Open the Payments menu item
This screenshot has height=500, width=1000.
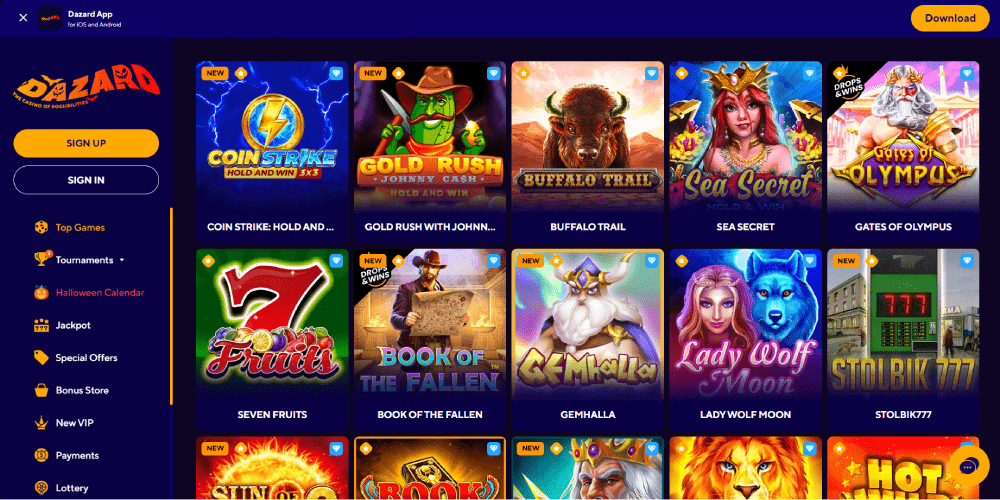(x=77, y=455)
